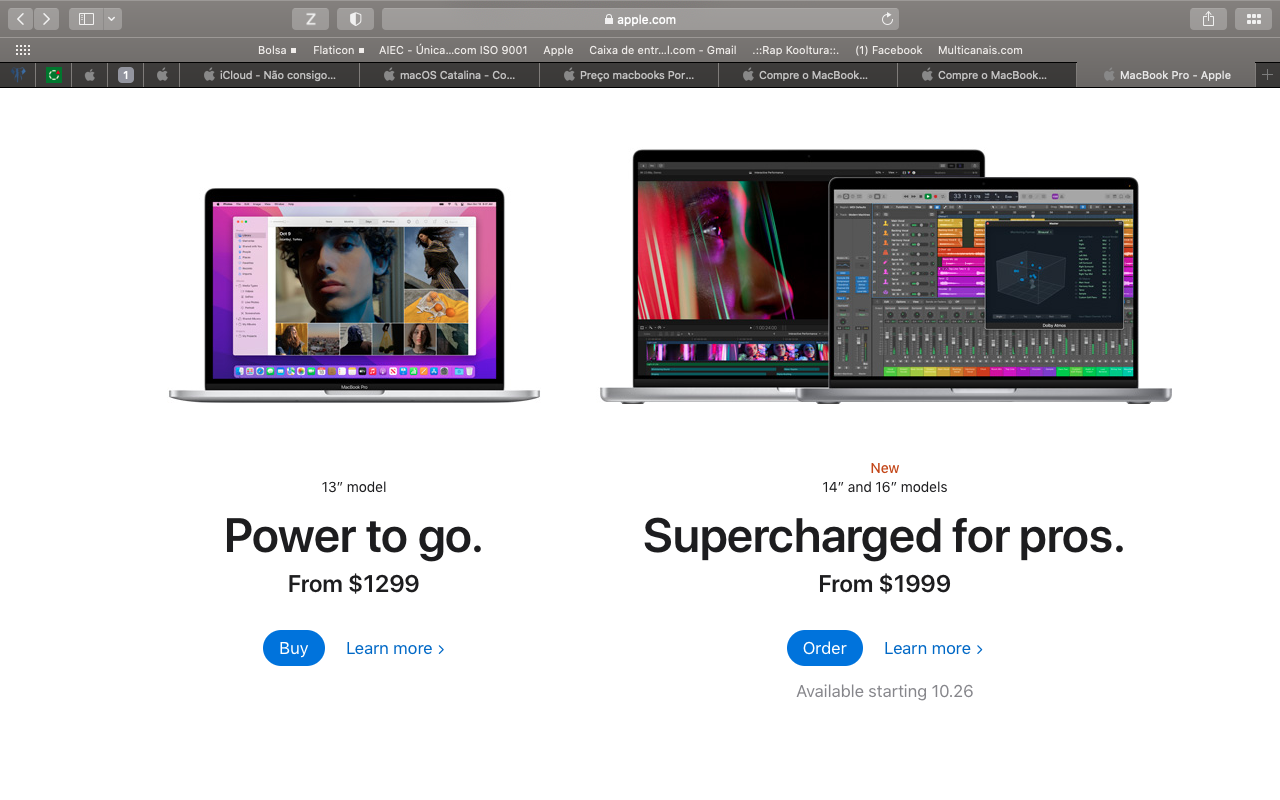Click Order for 14 and 16-inch models
Image resolution: width=1280 pixels, height=800 pixels.
(x=825, y=648)
